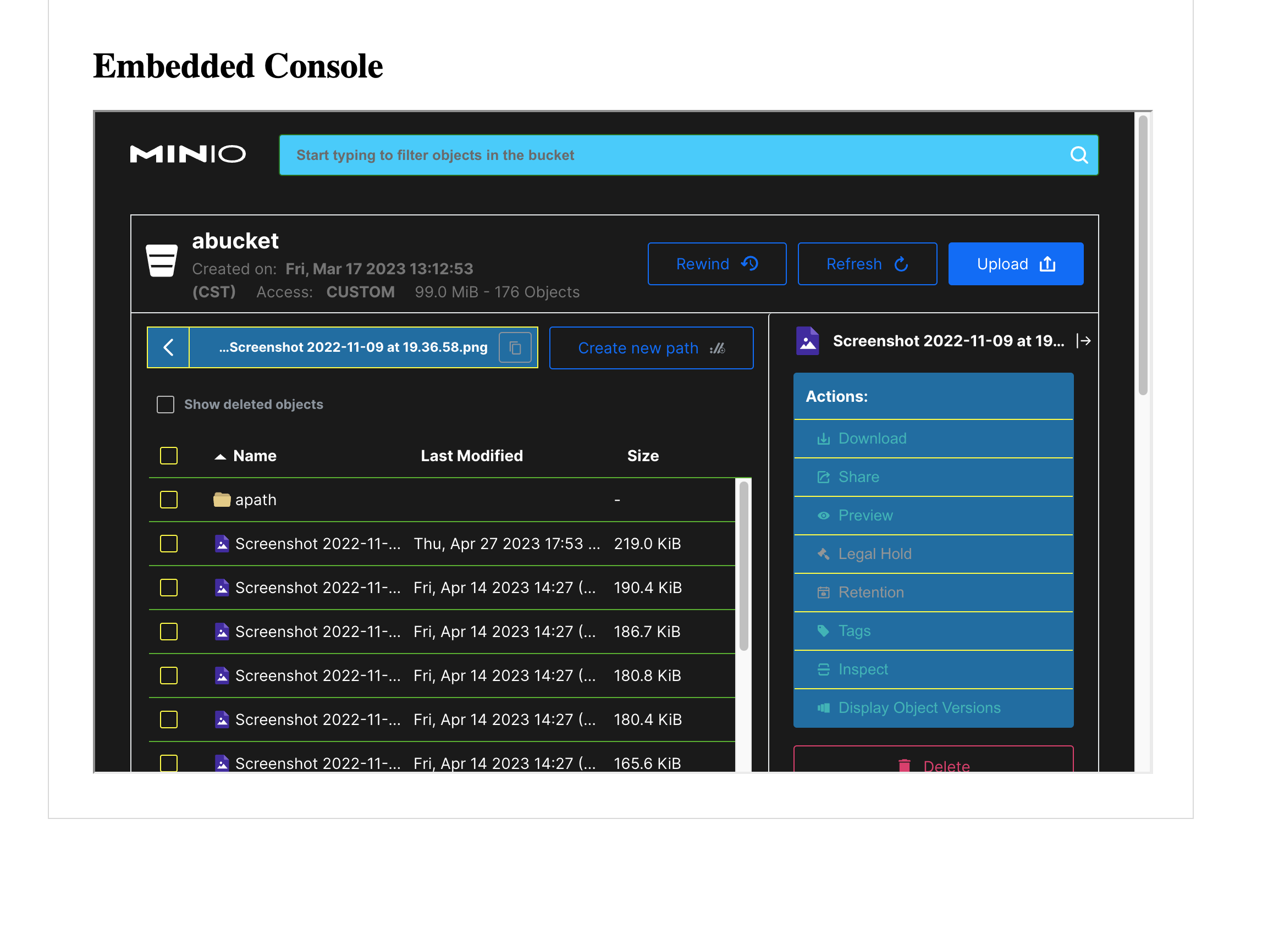Copy the object path to clipboard
Viewport: 1268px width, 952px height.
(515, 347)
